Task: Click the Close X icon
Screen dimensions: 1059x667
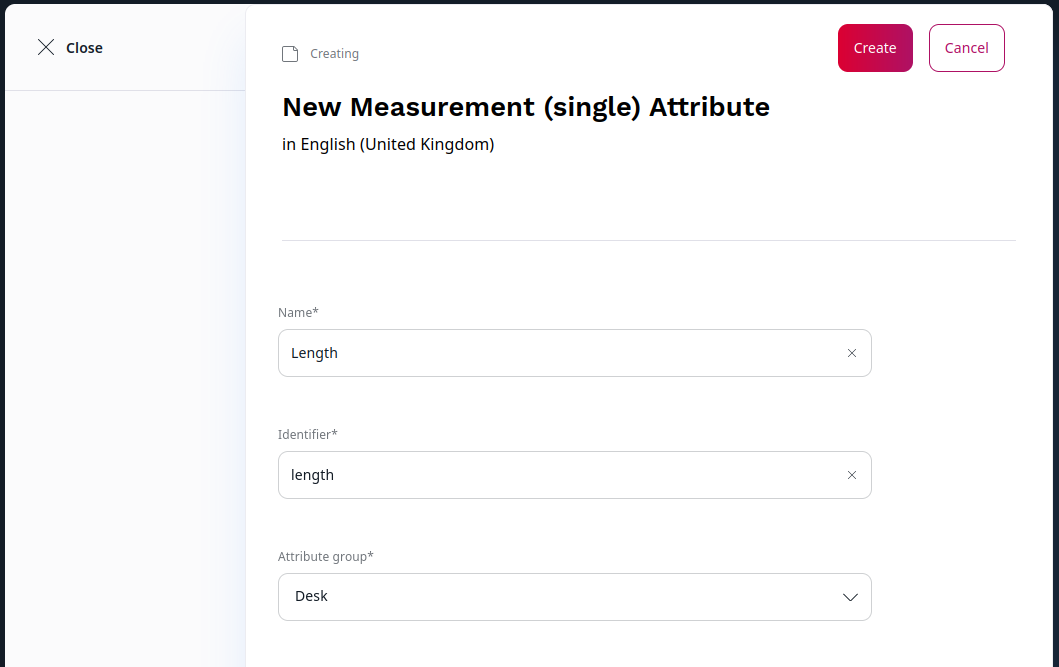Action: pos(46,47)
